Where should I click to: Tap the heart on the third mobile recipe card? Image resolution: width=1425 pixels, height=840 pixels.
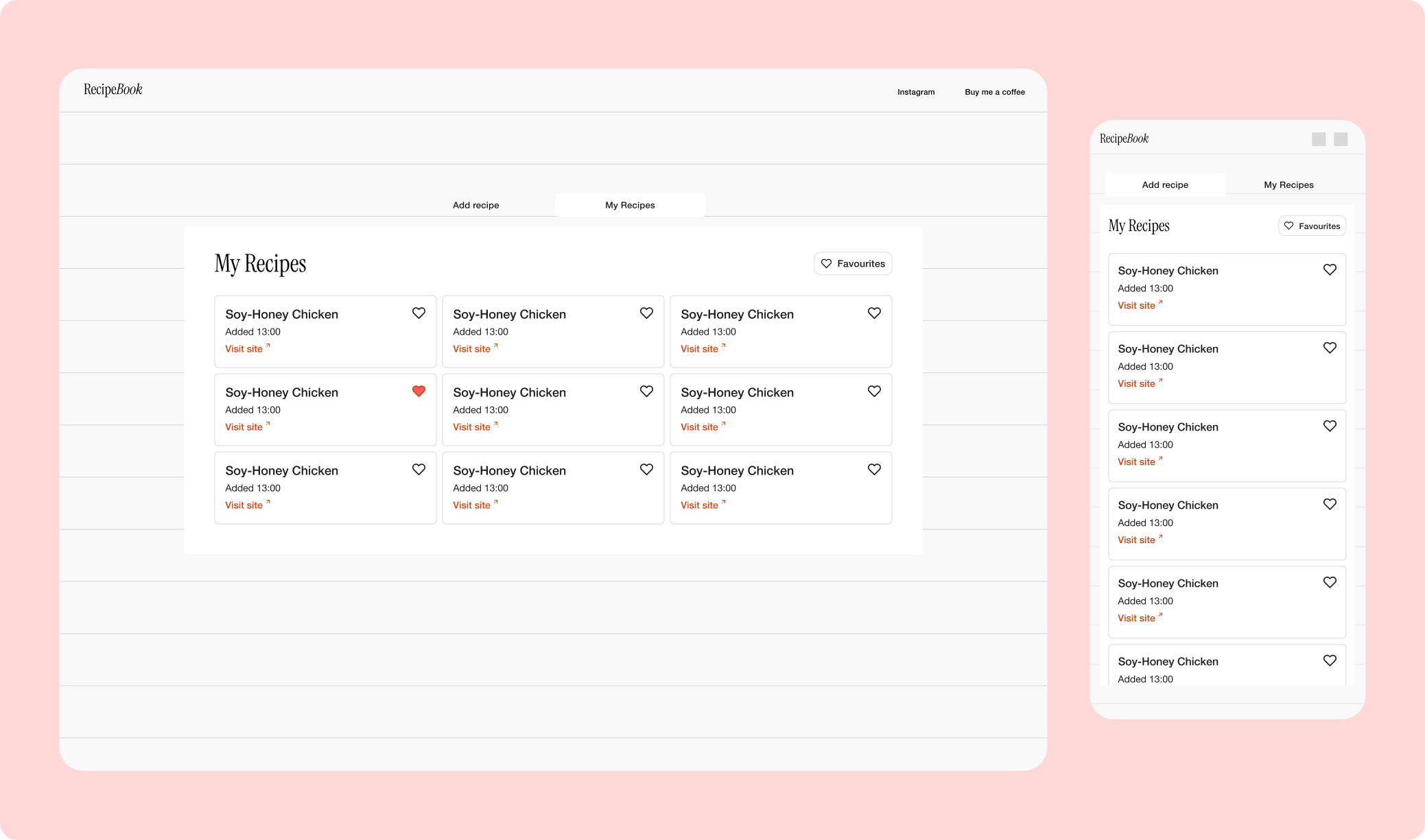point(1330,427)
